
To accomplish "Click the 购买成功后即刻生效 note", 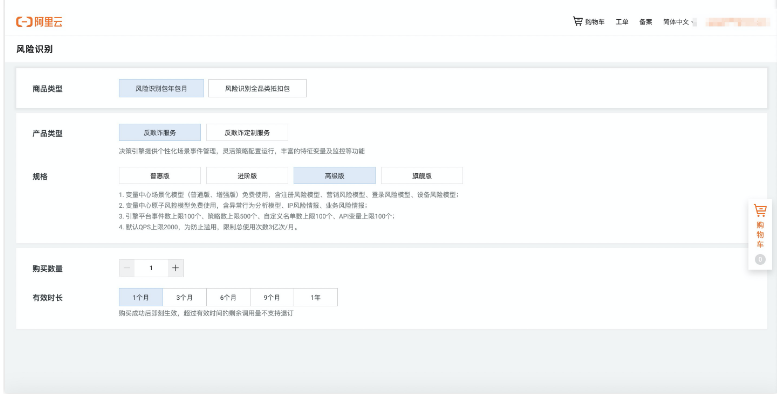I will pos(206,313).
